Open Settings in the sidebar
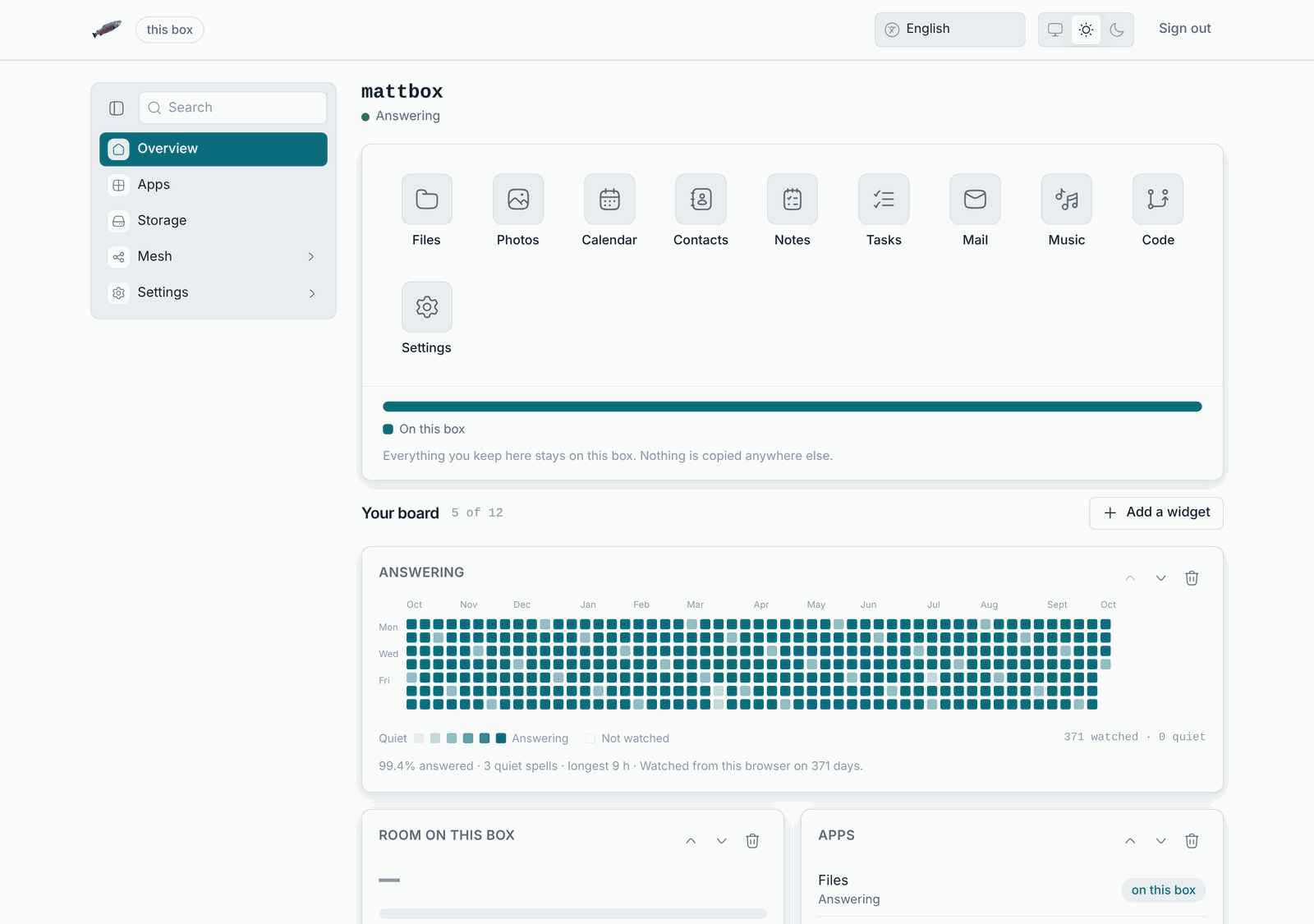 (x=214, y=293)
